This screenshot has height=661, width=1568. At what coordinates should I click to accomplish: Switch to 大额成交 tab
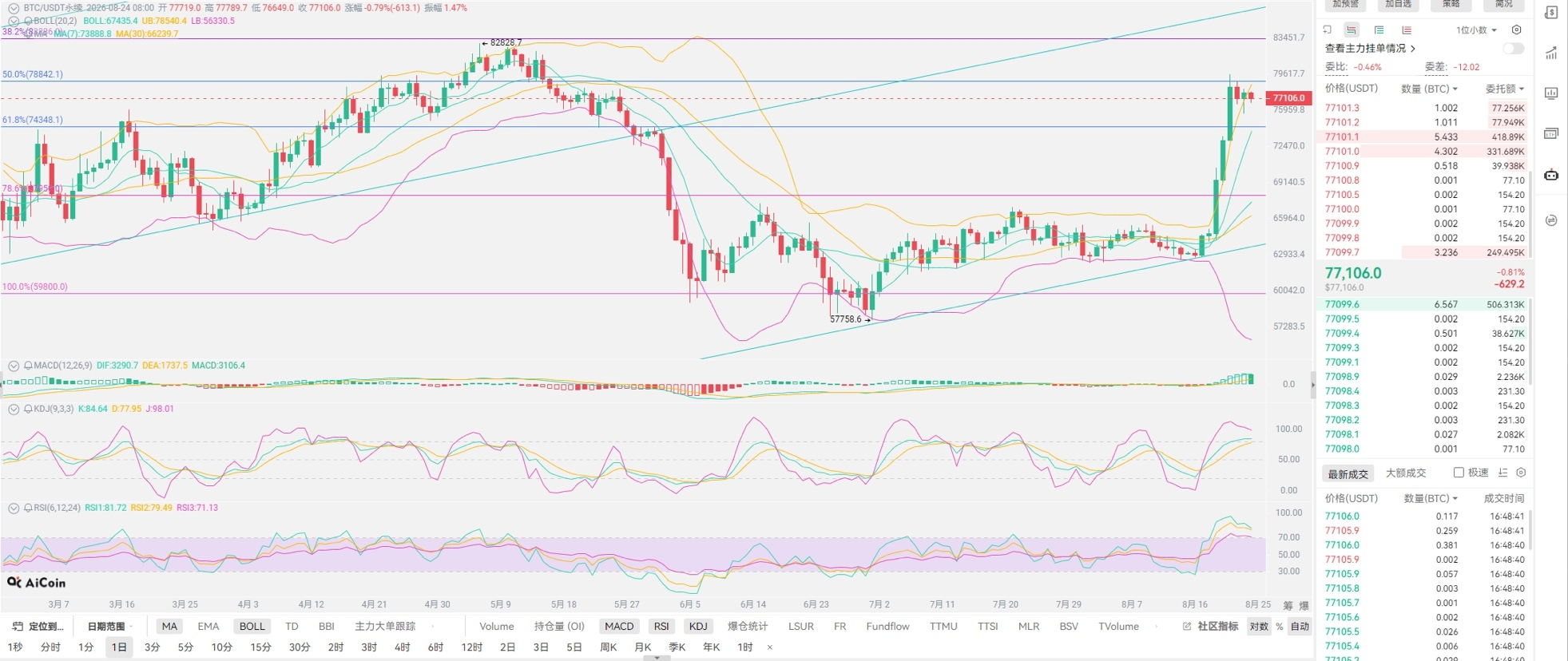pyautogui.click(x=1406, y=473)
